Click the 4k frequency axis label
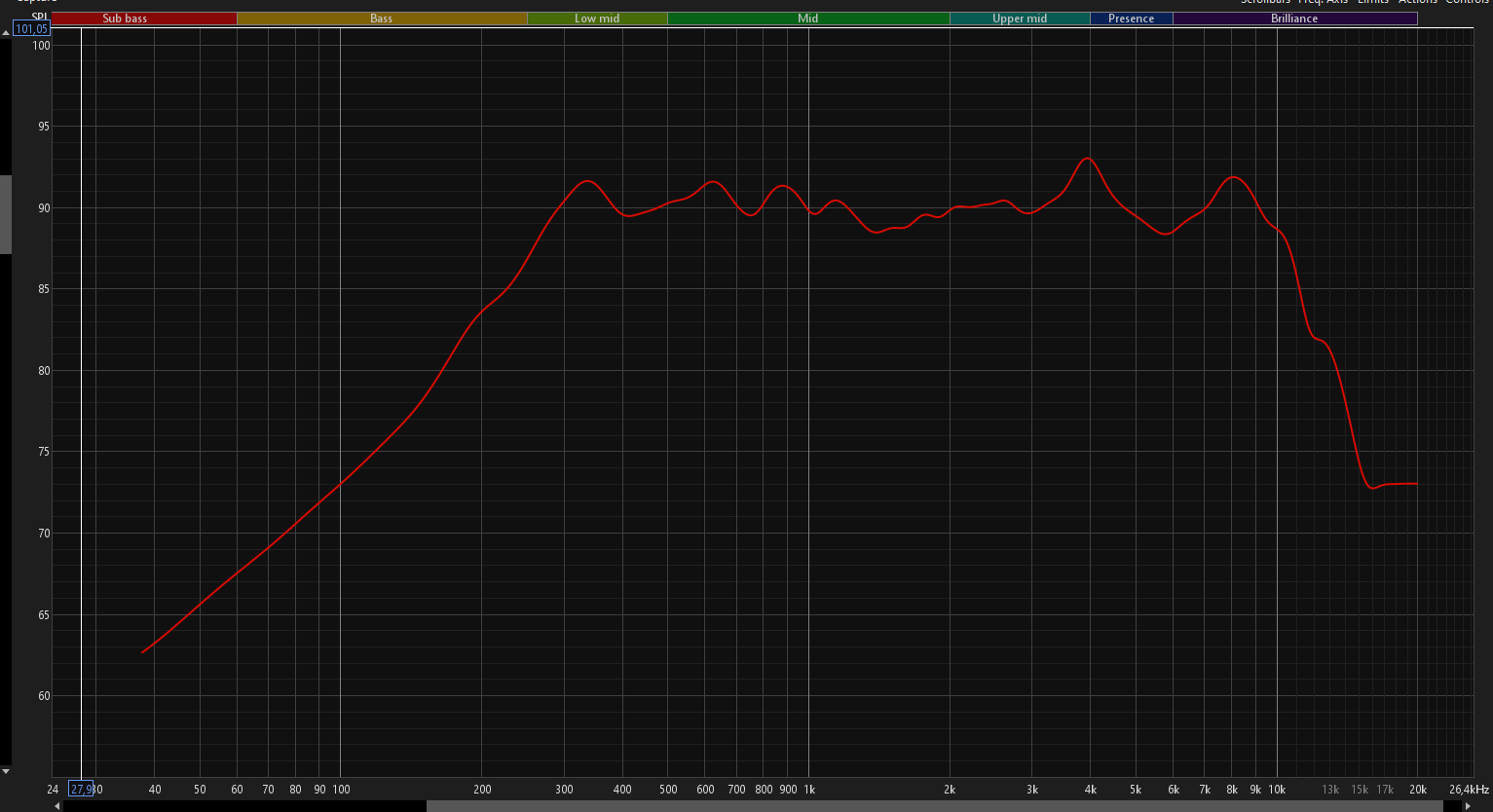Image resolution: width=1493 pixels, height=812 pixels. coord(1091,790)
